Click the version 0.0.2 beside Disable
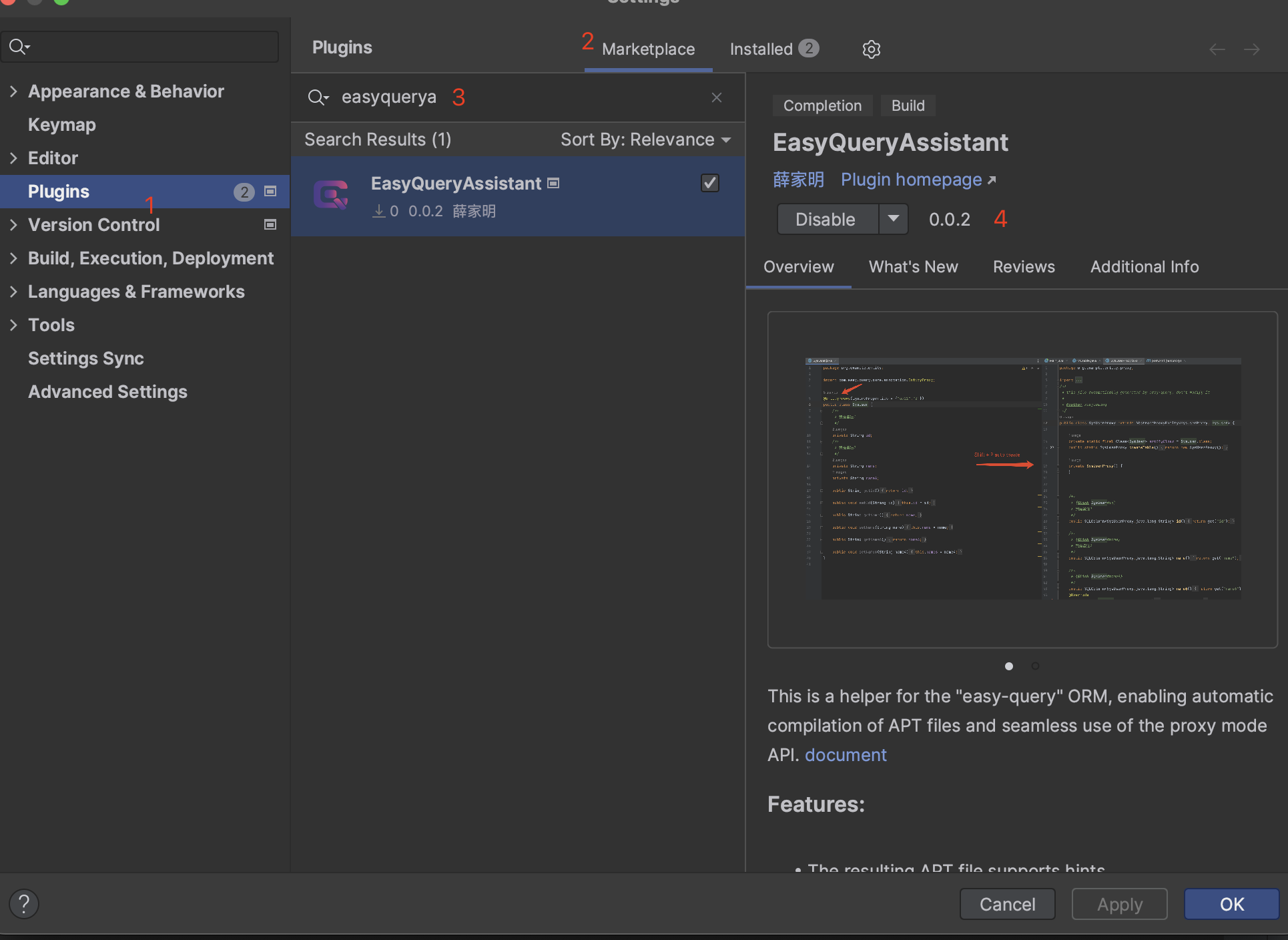This screenshot has height=940, width=1288. (x=950, y=220)
